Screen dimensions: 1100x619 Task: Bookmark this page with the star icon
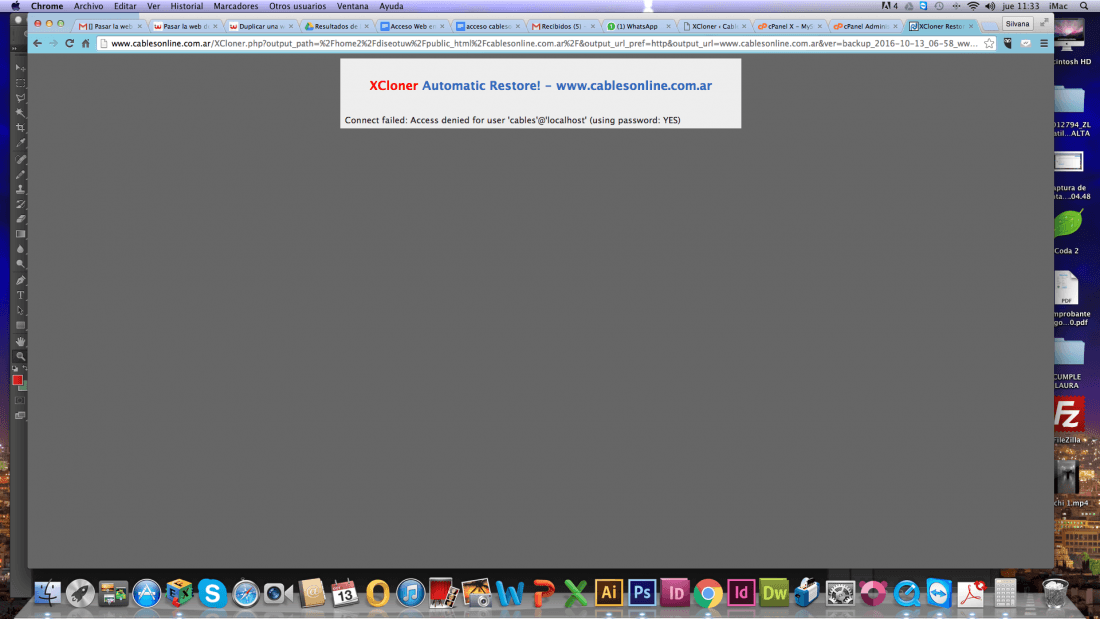click(989, 44)
